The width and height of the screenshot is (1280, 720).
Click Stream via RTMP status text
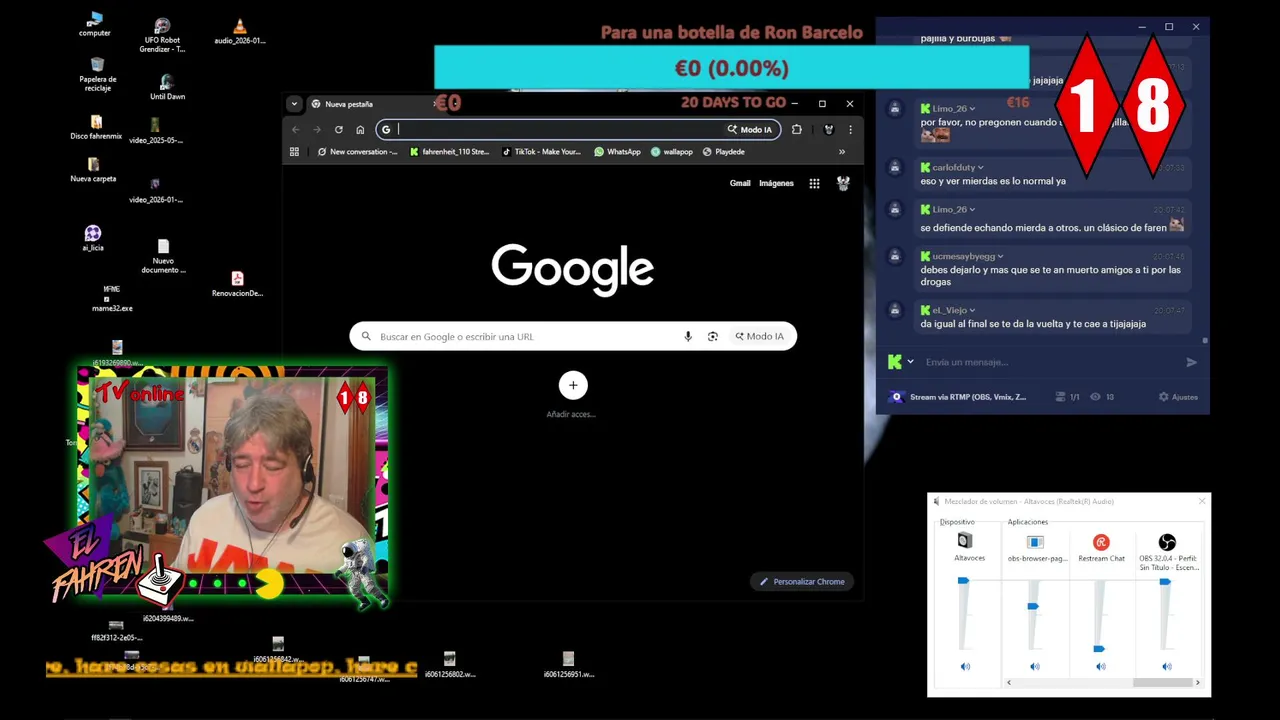968,397
